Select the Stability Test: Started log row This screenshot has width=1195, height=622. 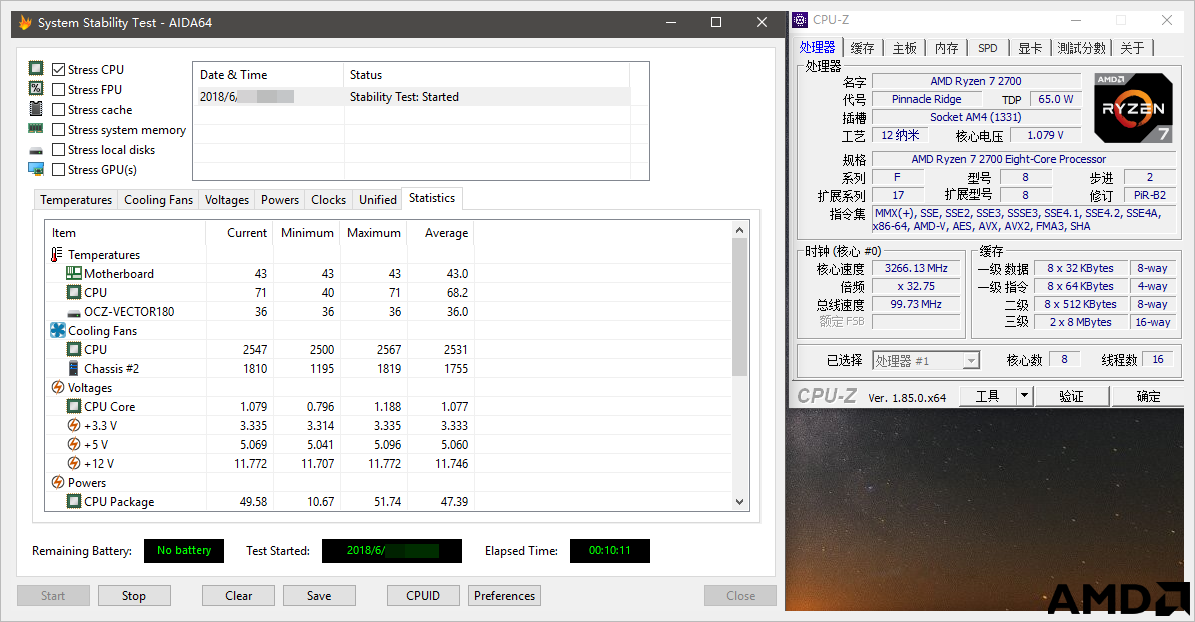coord(412,97)
